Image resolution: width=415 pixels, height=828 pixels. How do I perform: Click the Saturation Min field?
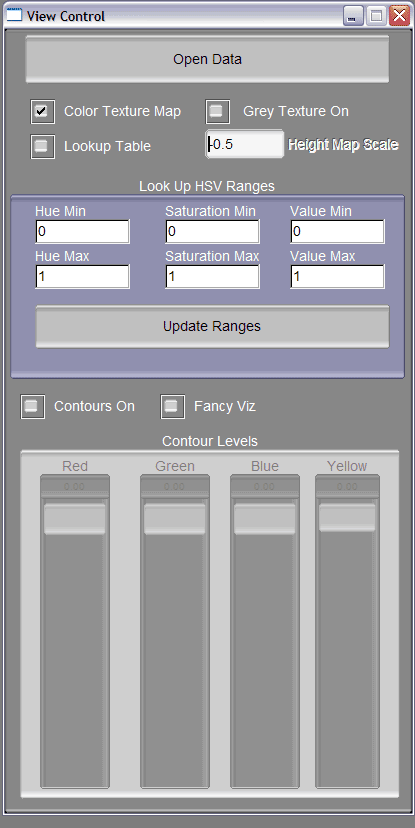[x=212, y=231]
